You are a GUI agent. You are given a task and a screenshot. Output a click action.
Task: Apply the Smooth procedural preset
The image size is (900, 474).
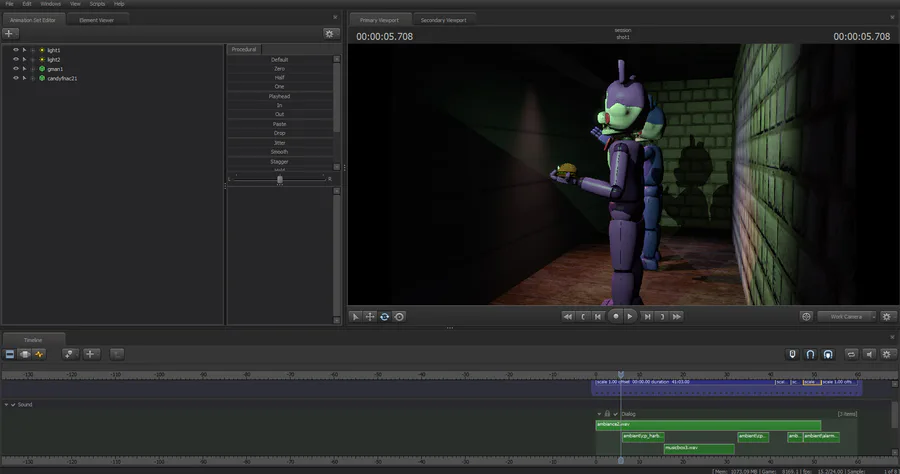280,152
